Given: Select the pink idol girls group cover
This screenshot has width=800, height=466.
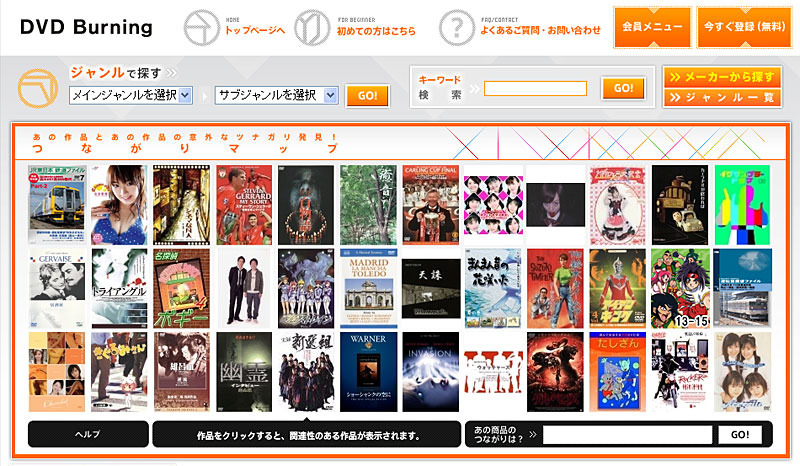Looking at the screenshot, I should [493, 205].
